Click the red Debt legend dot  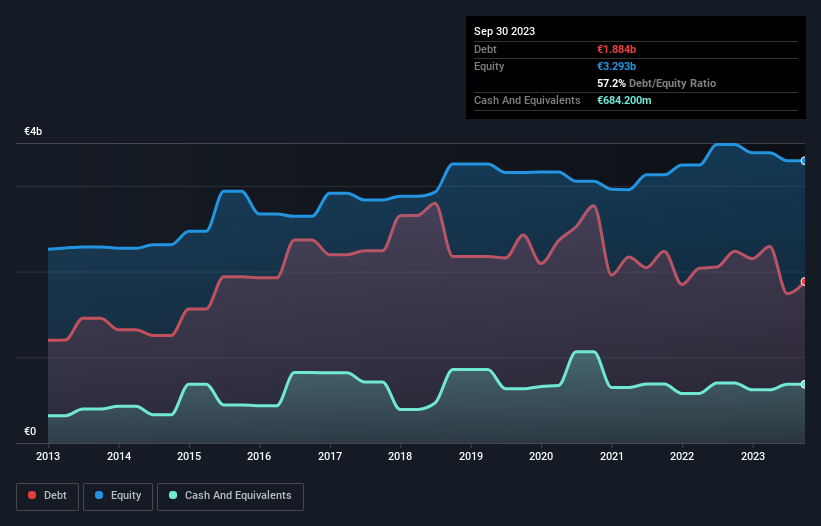coord(32,495)
